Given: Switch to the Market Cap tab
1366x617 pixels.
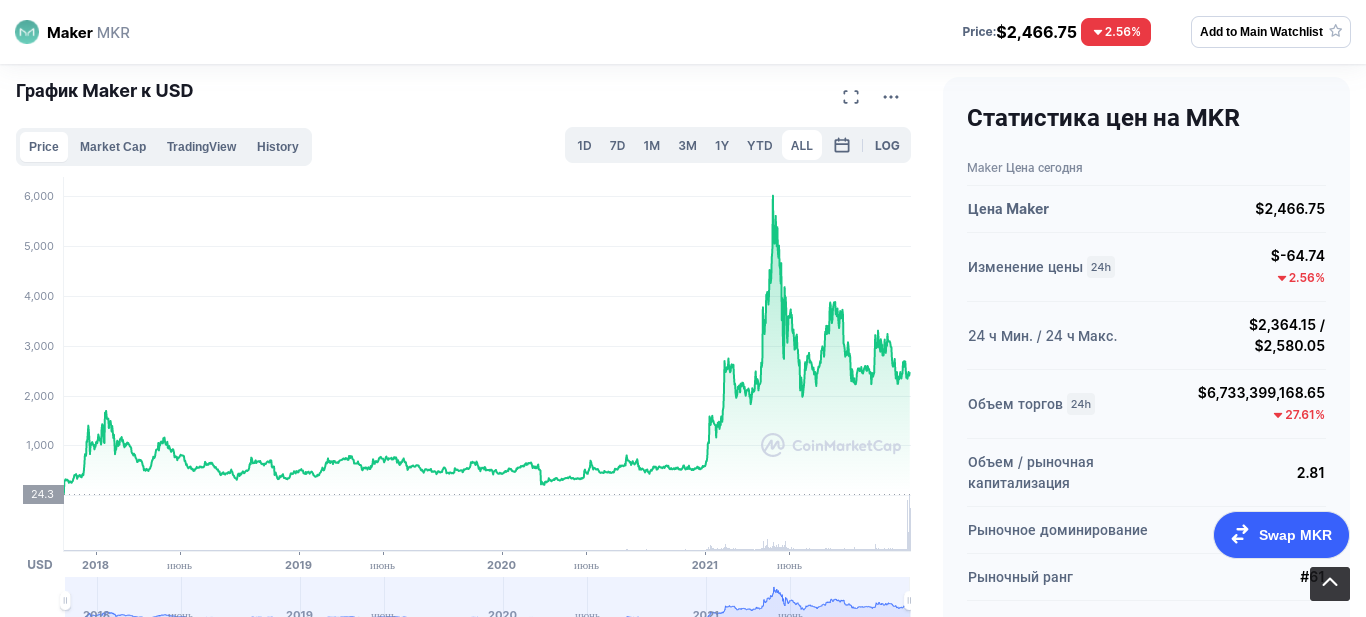Looking at the screenshot, I should point(113,147).
